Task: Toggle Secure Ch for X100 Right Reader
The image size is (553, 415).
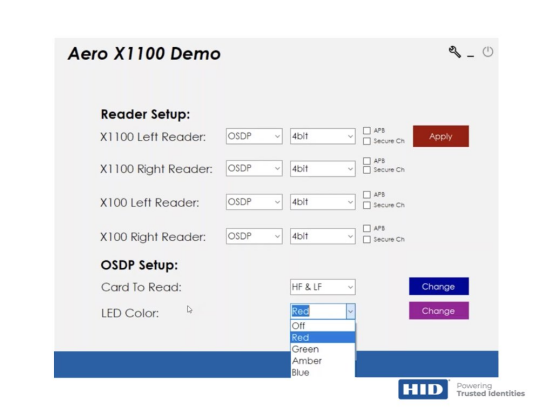Action: [367, 239]
